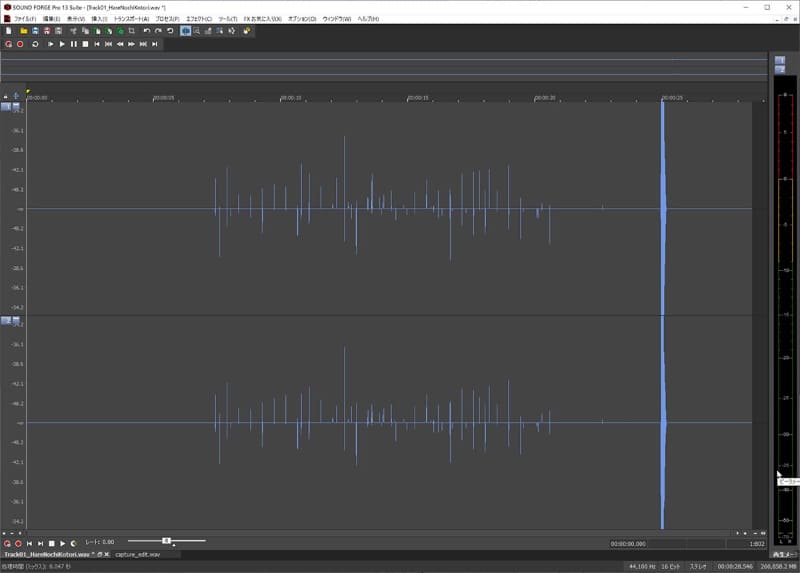Viewport: 800px width, 573px height.
Task: Click the Cut scissors icon
Action: [73, 31]
